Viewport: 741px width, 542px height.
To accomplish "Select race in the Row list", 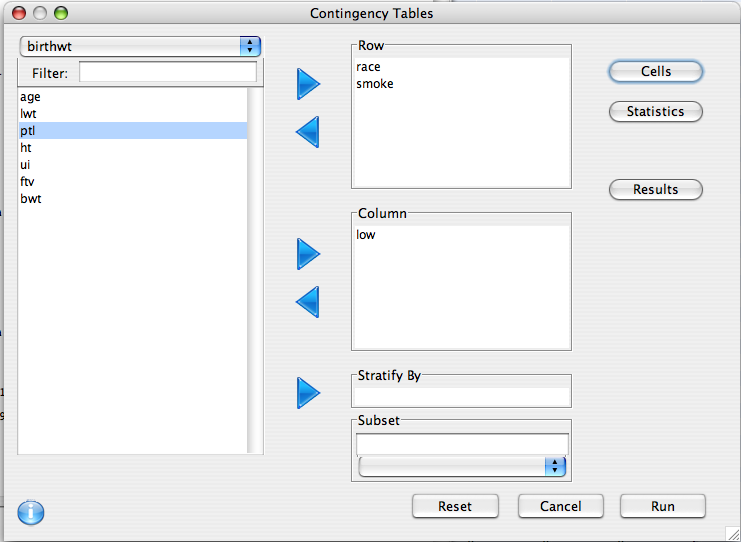I will pos(461,67).
